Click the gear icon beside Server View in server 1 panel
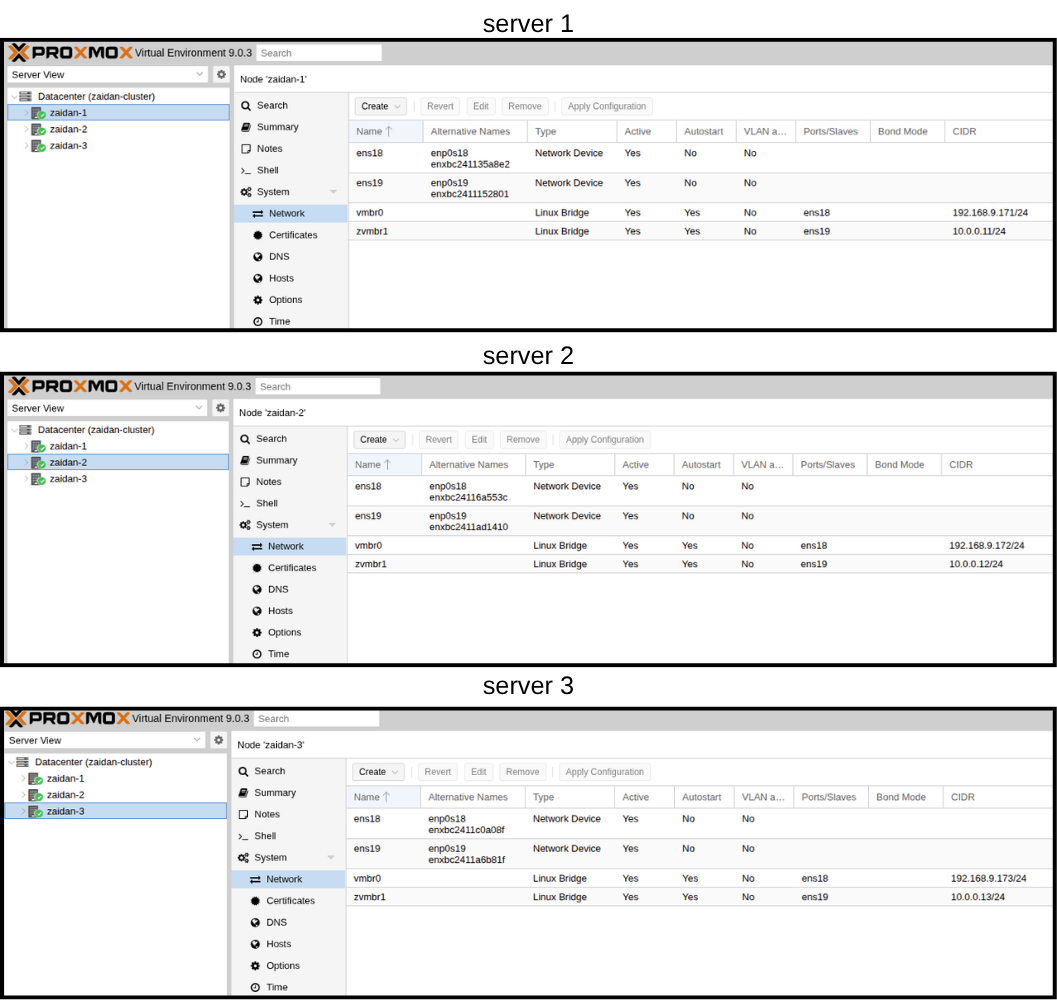 point(222,75)
